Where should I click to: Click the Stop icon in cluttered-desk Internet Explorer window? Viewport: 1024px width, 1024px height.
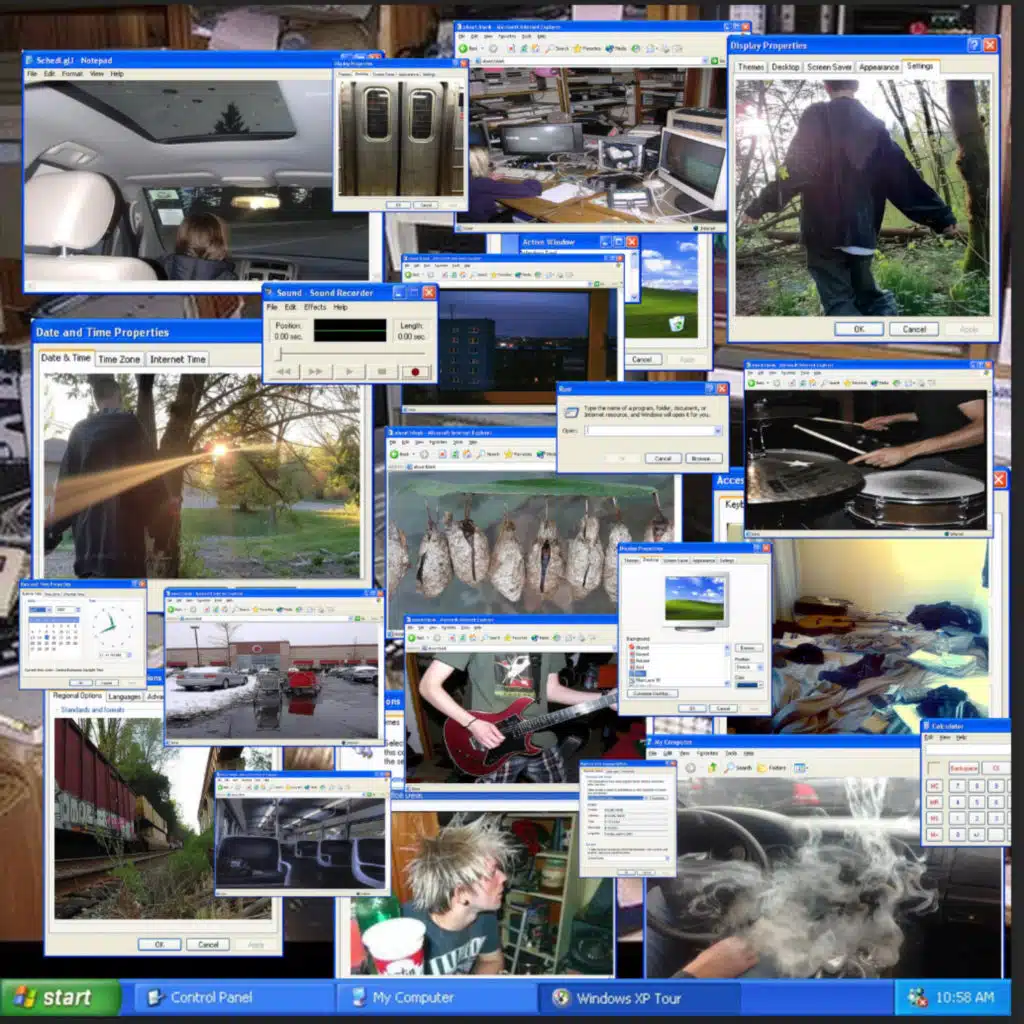coord(511,48)
